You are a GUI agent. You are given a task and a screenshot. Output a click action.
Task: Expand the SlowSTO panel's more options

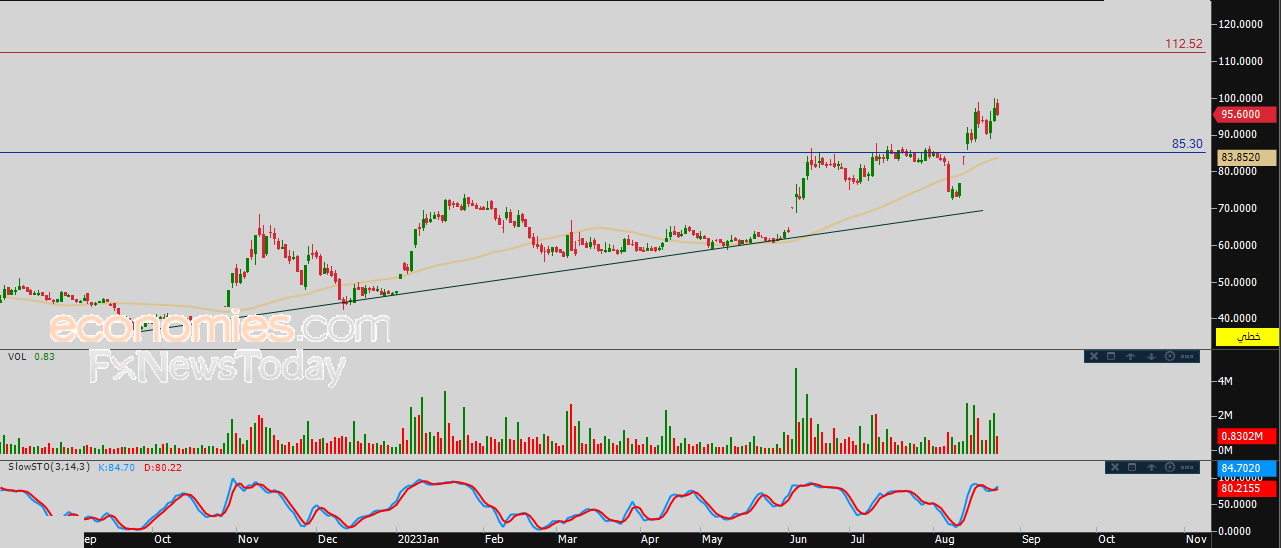(x=1187, y=467)
